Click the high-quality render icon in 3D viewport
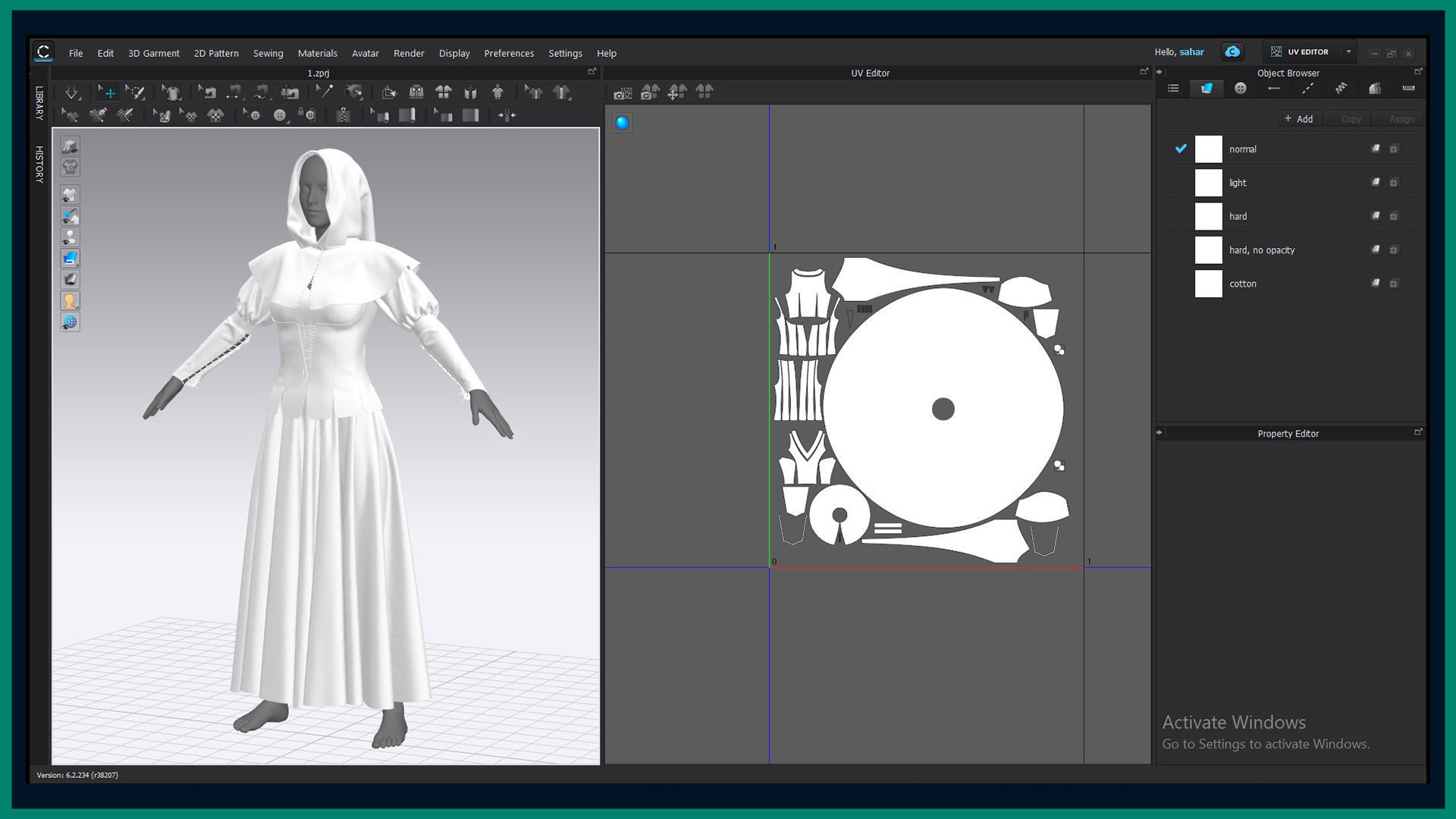 pyautogui.click(x=70, y=146)
